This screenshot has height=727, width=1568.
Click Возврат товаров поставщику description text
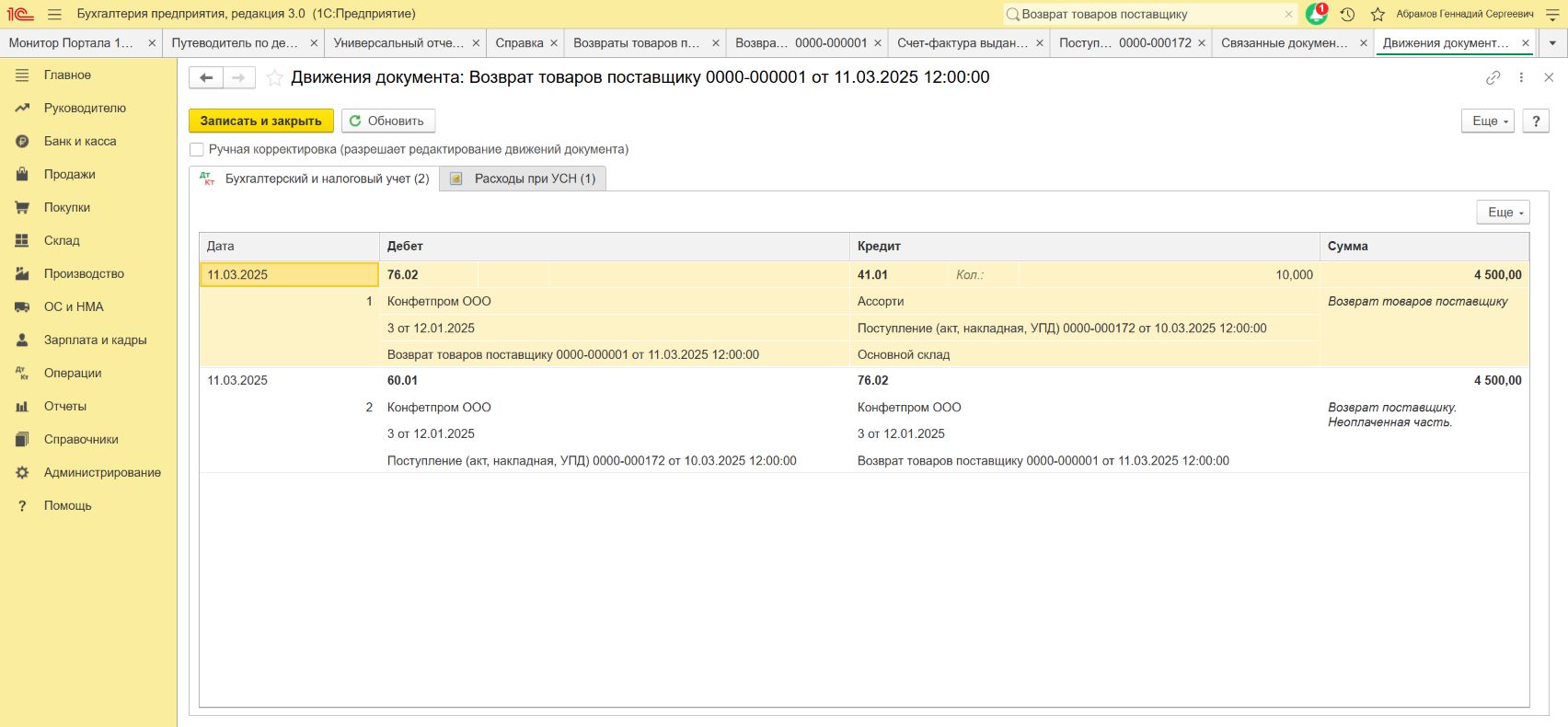1418,301
